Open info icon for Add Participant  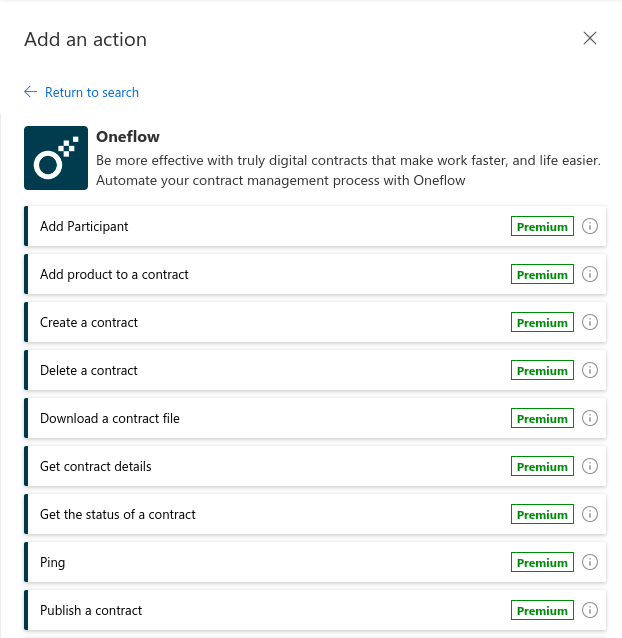589,226
